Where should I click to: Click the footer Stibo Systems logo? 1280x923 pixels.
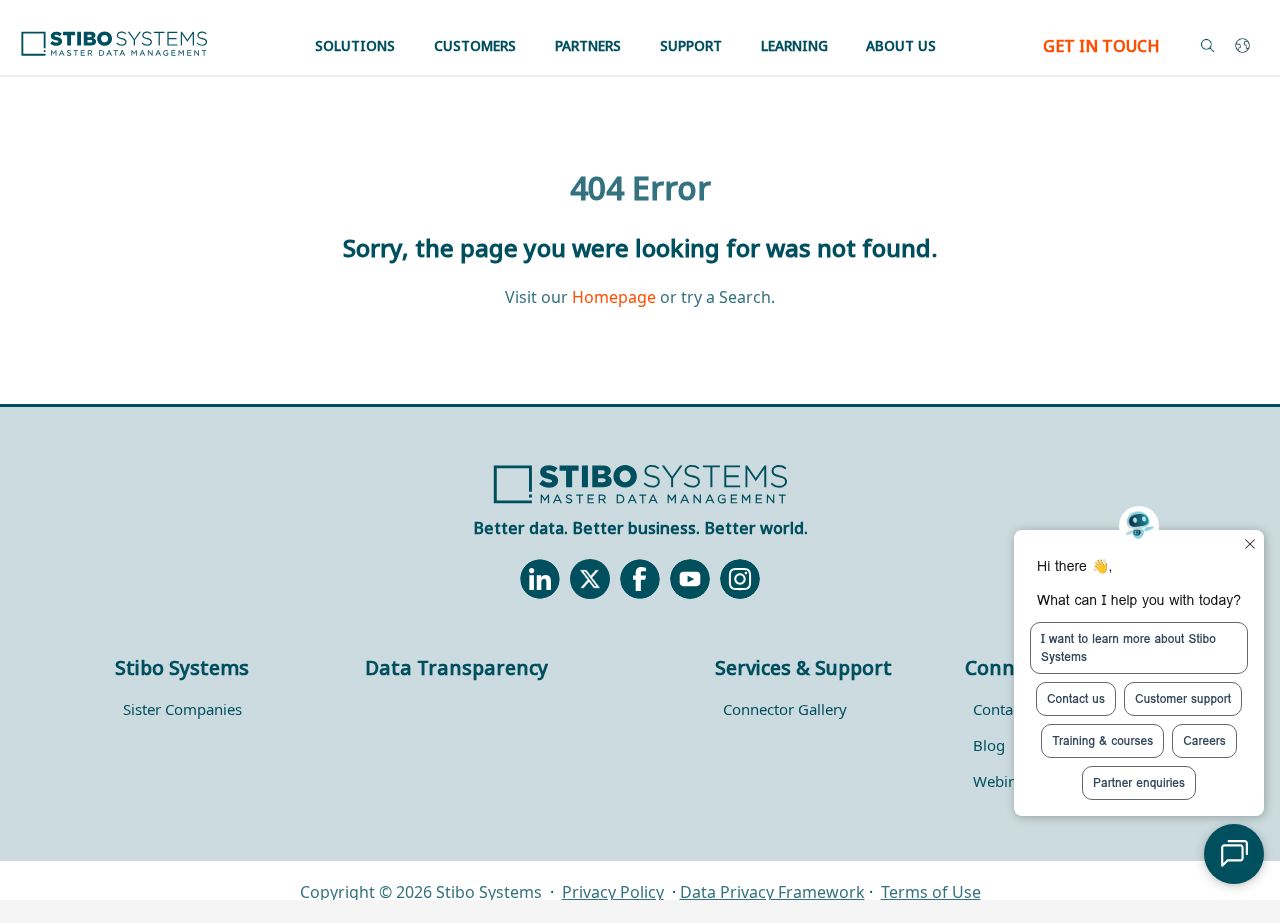pos(640,484)
